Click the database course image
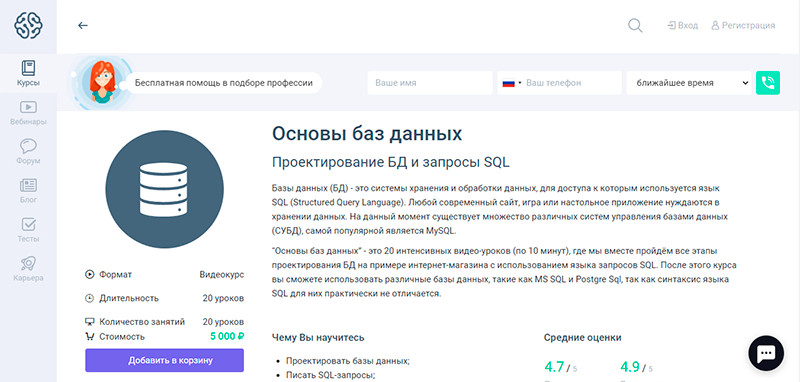 164,189
